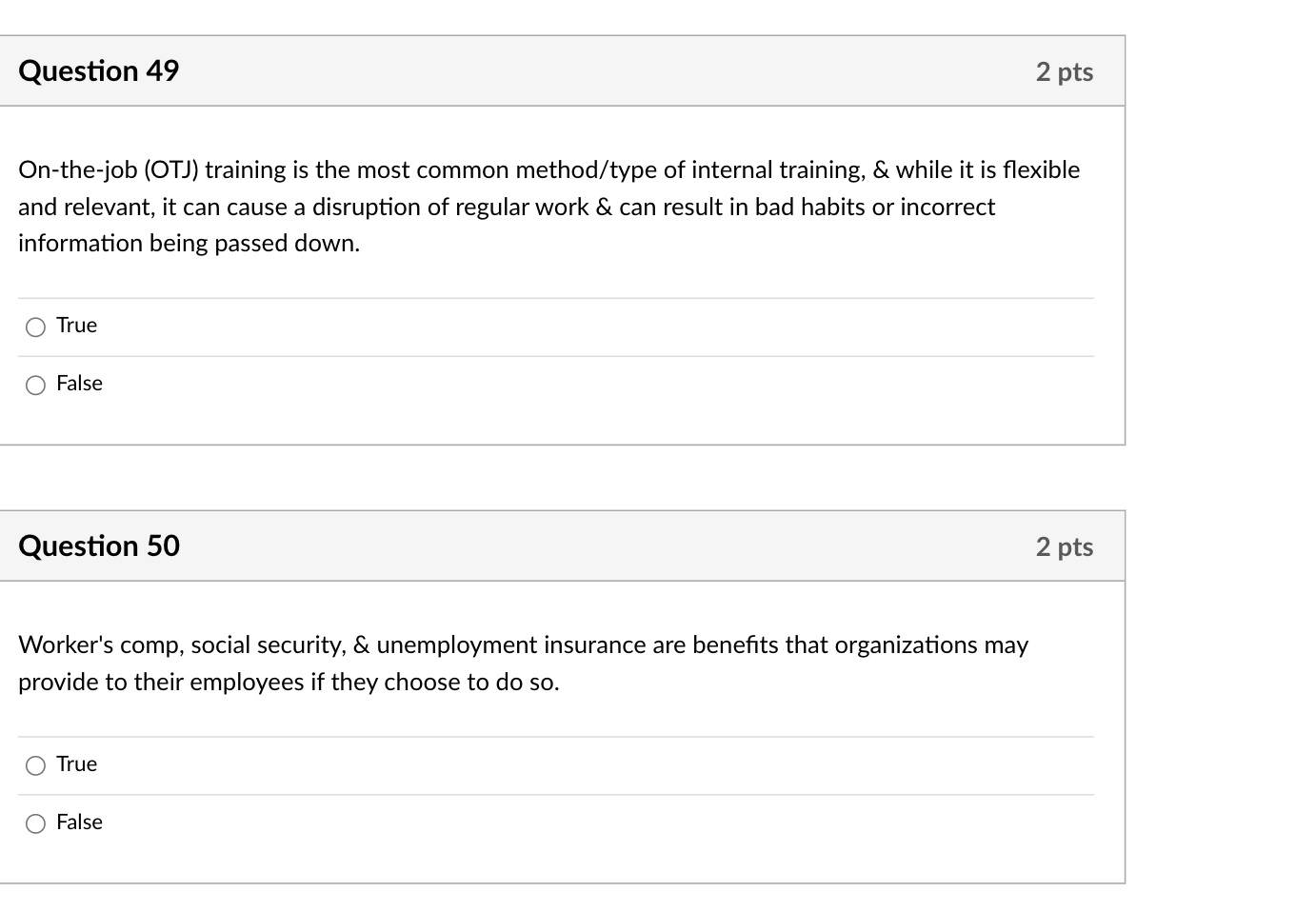Click the Question 50 header
This screenshot has width=1316, height=912.
click(98, 546)
